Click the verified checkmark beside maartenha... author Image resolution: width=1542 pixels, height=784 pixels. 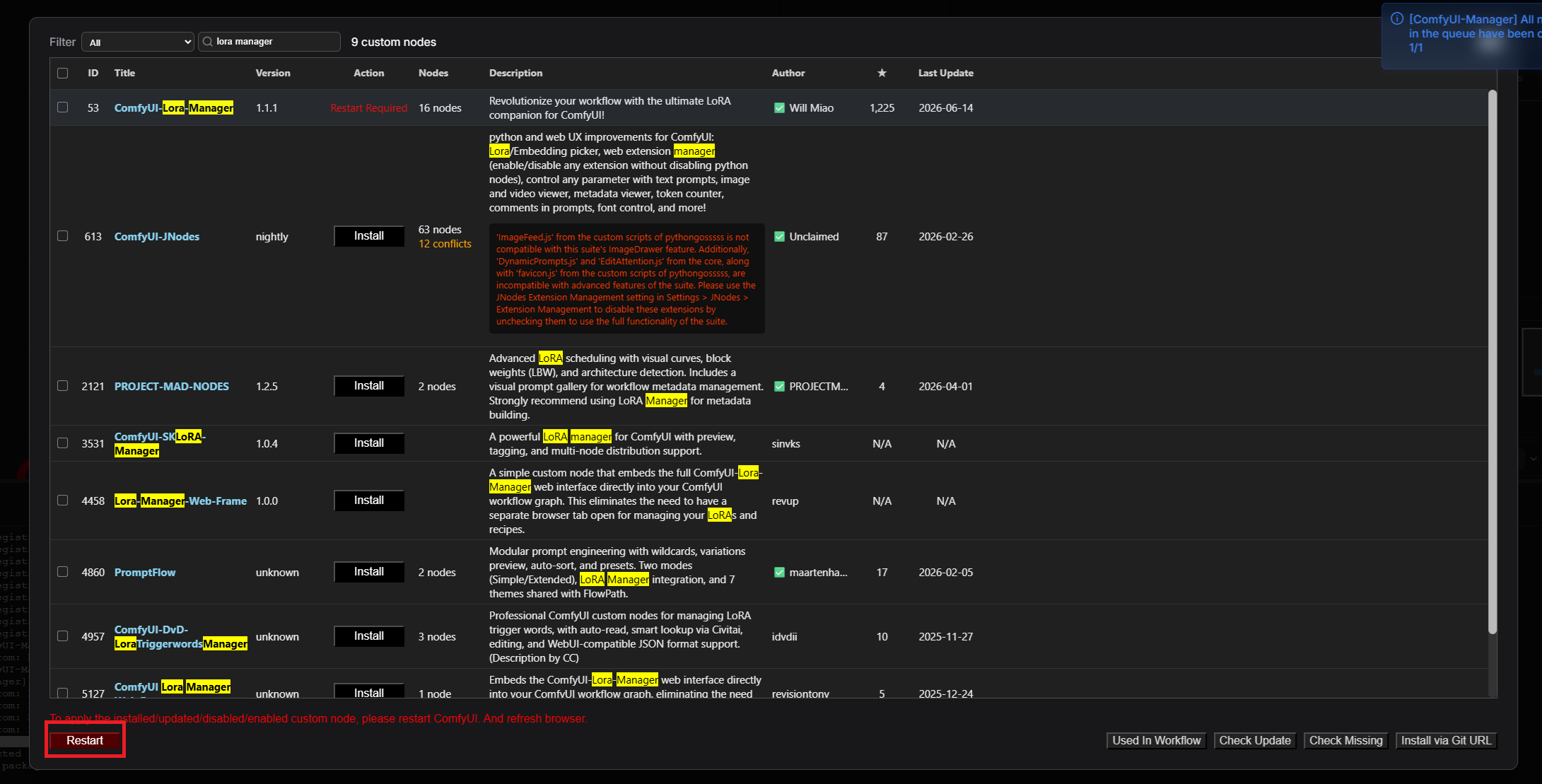[779, 573]
